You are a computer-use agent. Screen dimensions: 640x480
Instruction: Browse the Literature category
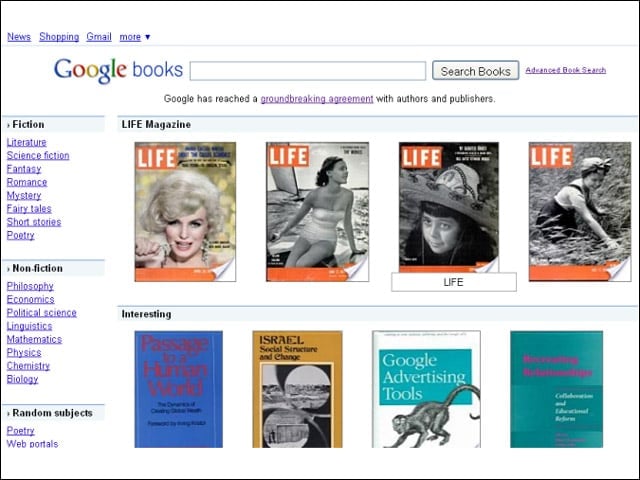tap(27, 142)
